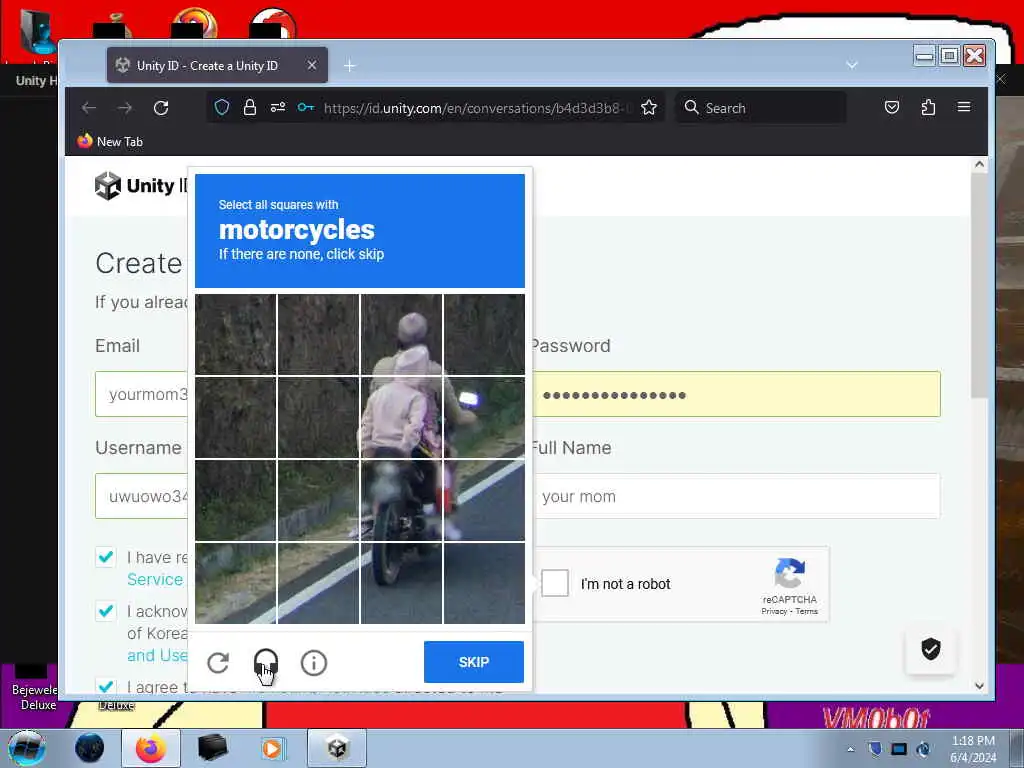Open the Windows Start orb
The width and height of the screenshot is (1024, 768).
(x=27, y=748)
